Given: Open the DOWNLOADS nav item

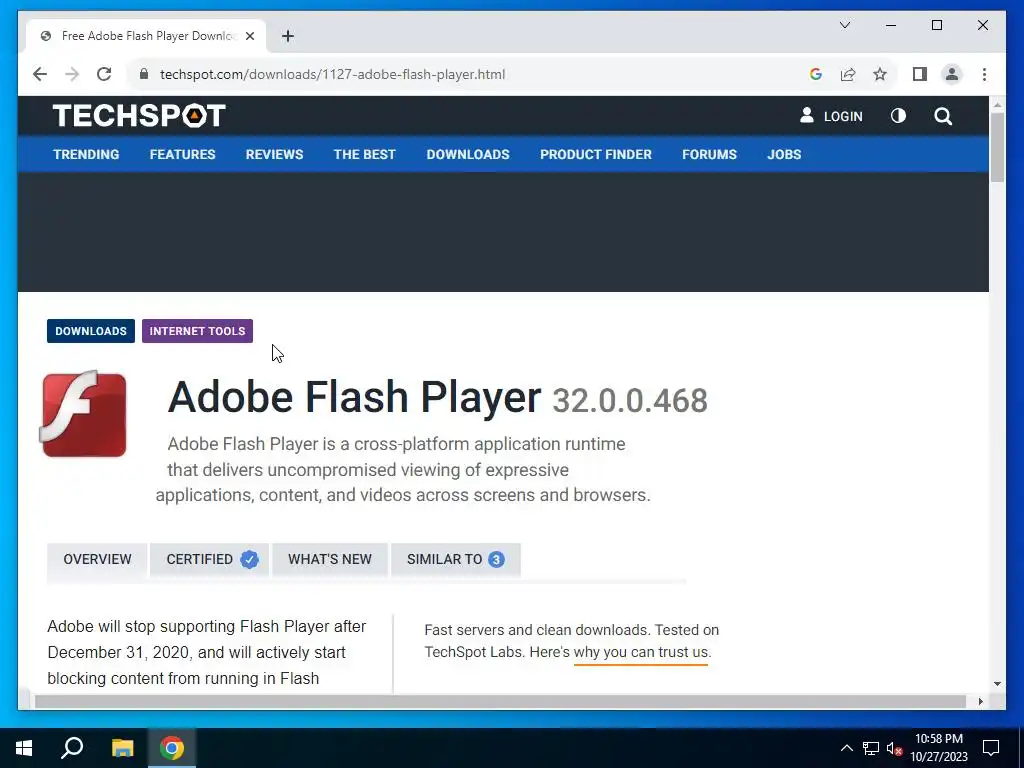Looking at the screenshot, I should [x=468, y=155].
